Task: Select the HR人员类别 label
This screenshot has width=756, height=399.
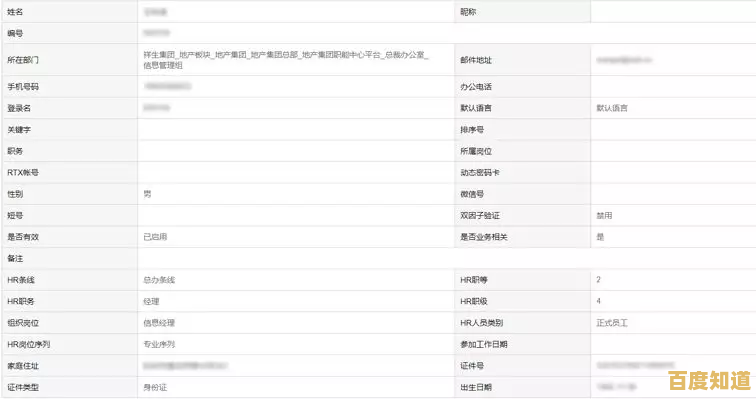Action: coord(481,323)
